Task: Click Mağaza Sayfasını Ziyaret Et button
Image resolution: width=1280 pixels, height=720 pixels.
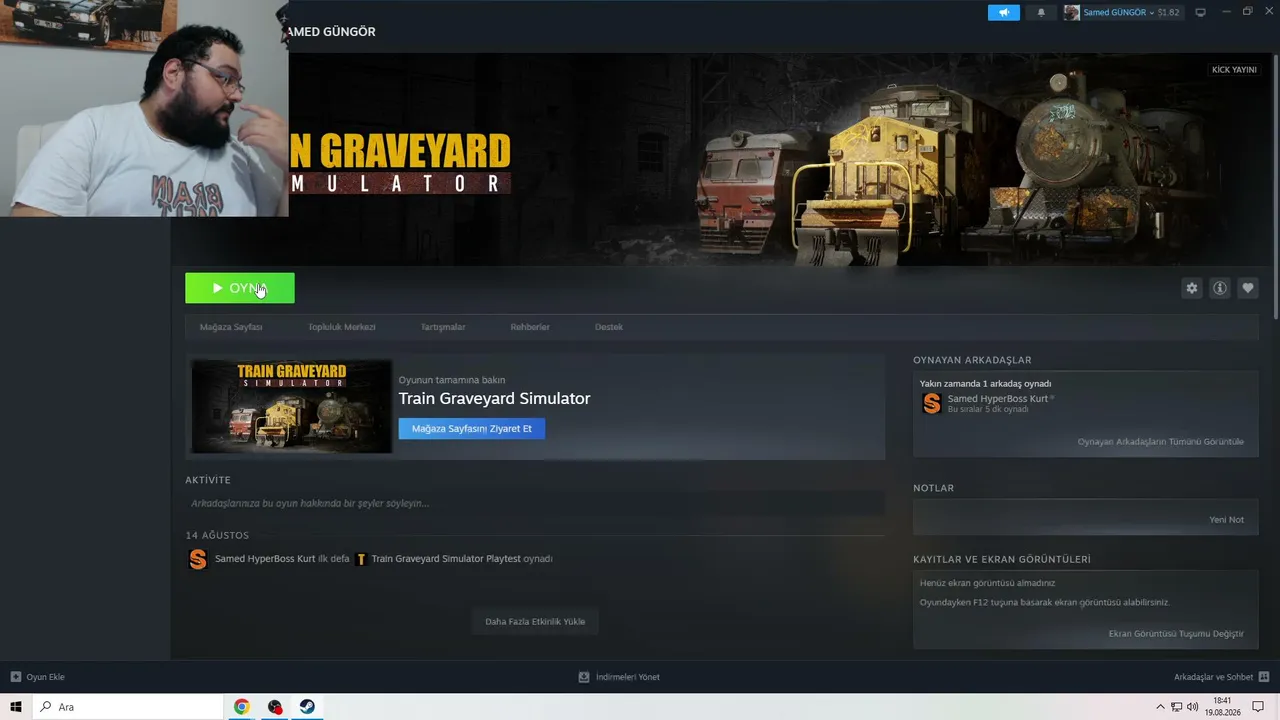Action: (x=472, y=429)
